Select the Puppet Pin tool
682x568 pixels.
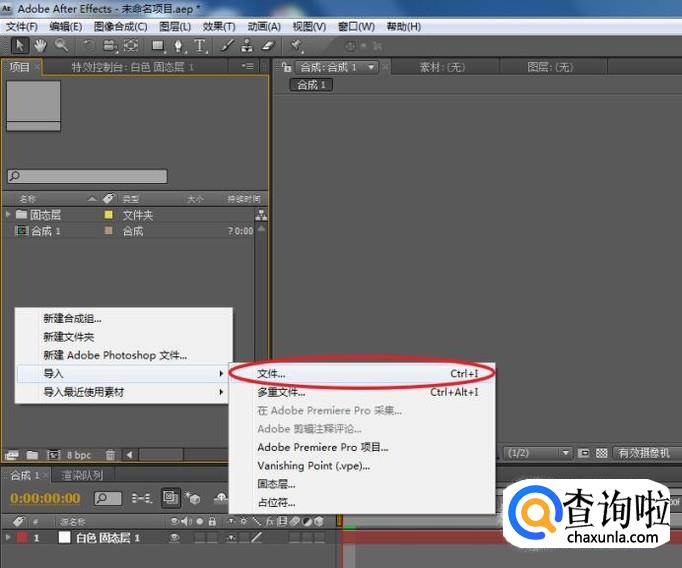click(297, 45)
